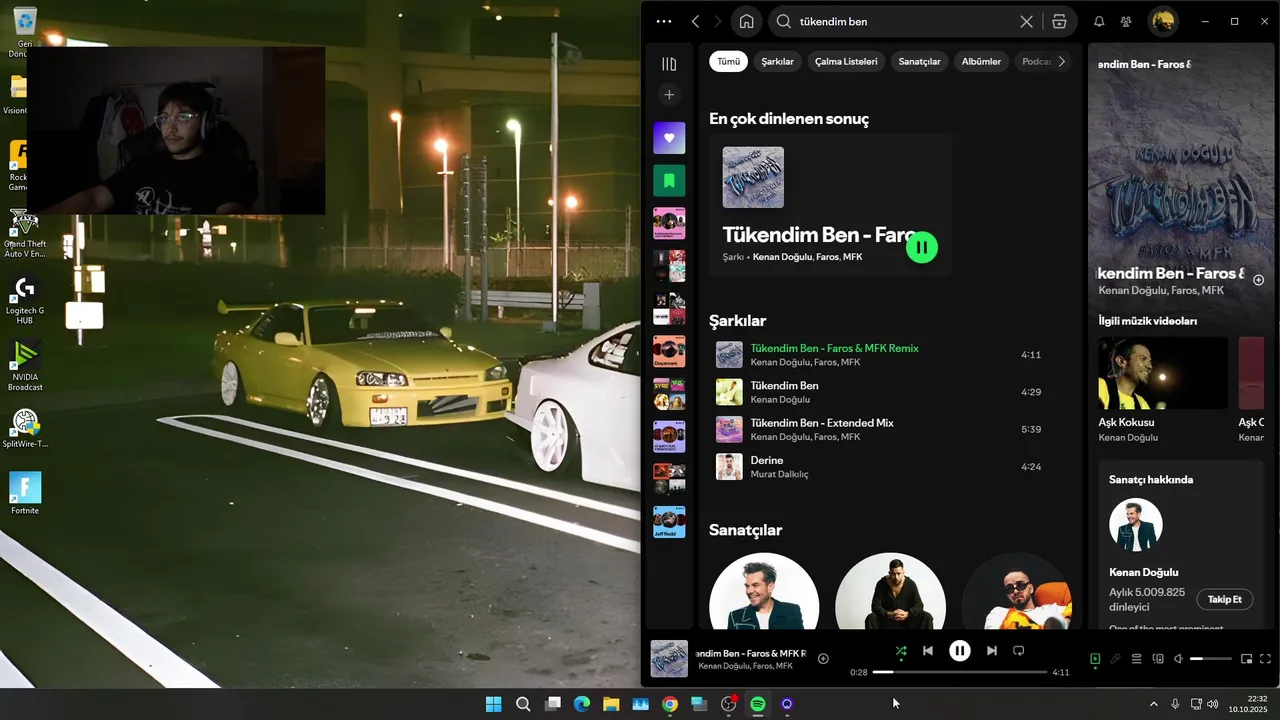The image size is (1280, 720).
Task: Select the Albümler filter tab
Action: (x=981, y=61)
